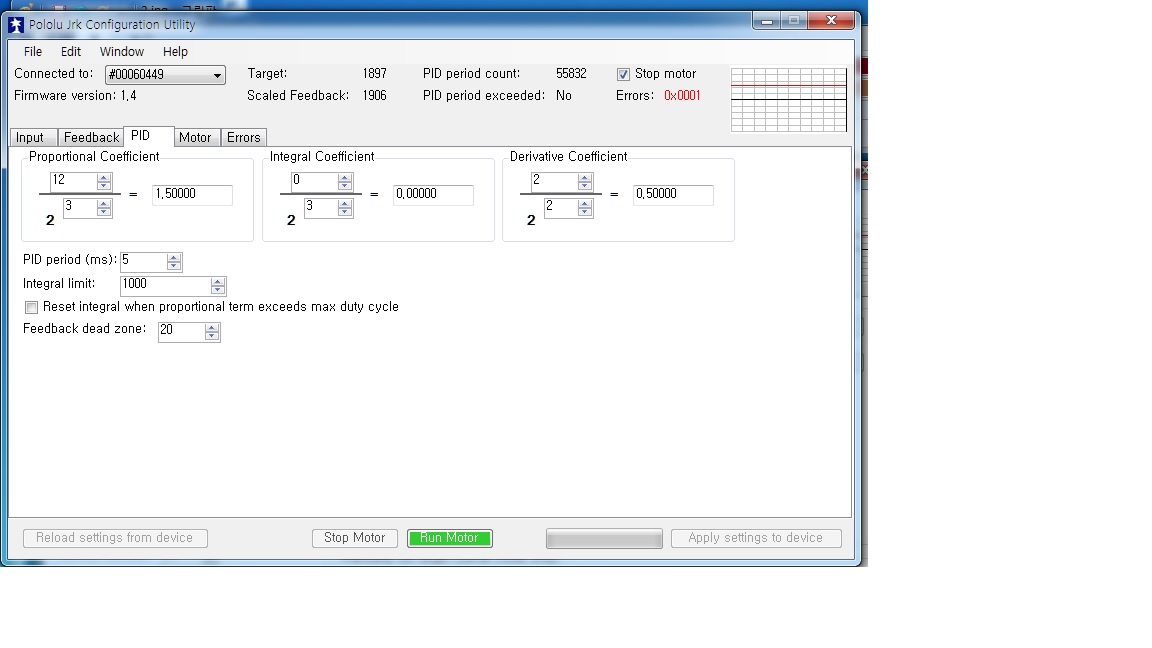Click the Stop Motor button
This screenshot has height=648, width=1152.
355,538
